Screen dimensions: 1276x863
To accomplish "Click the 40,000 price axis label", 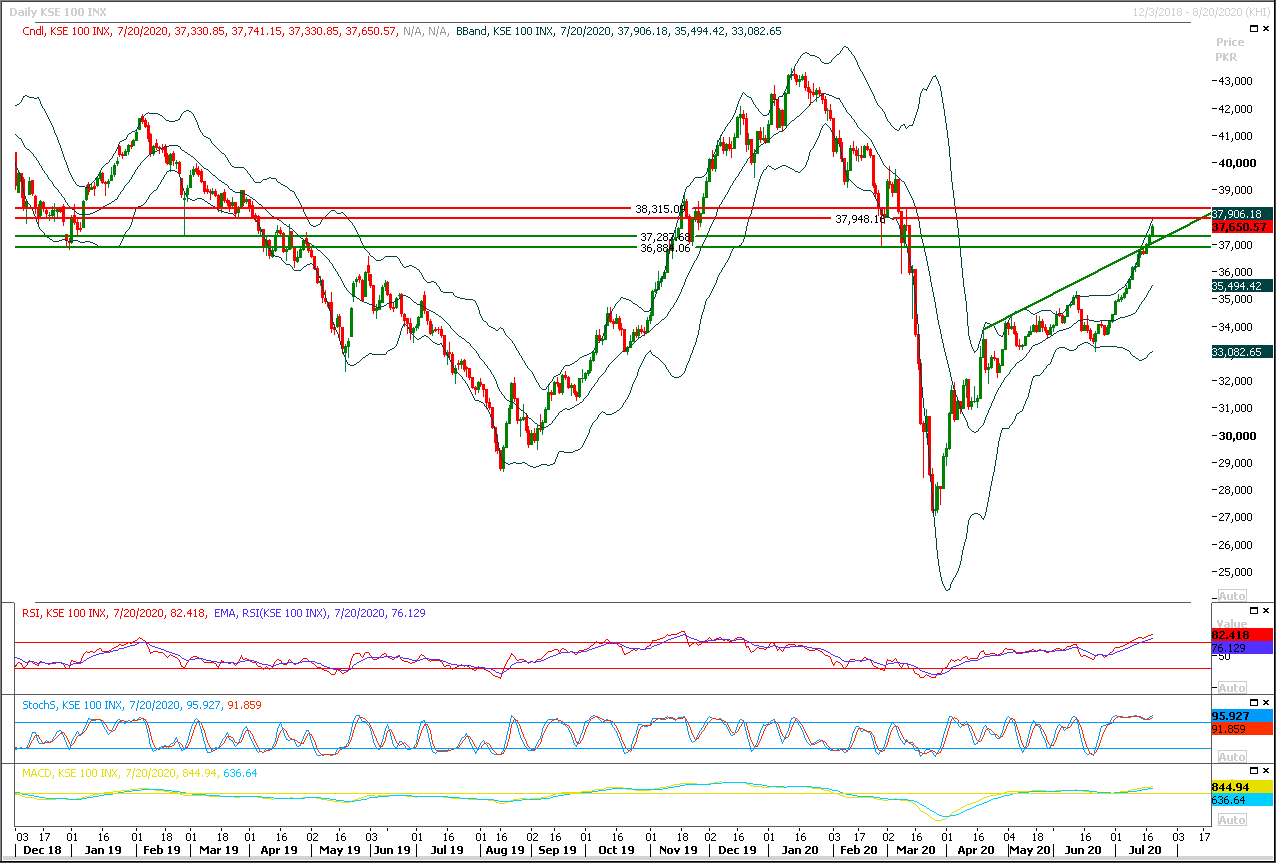I will click(x=1237, y=163).
